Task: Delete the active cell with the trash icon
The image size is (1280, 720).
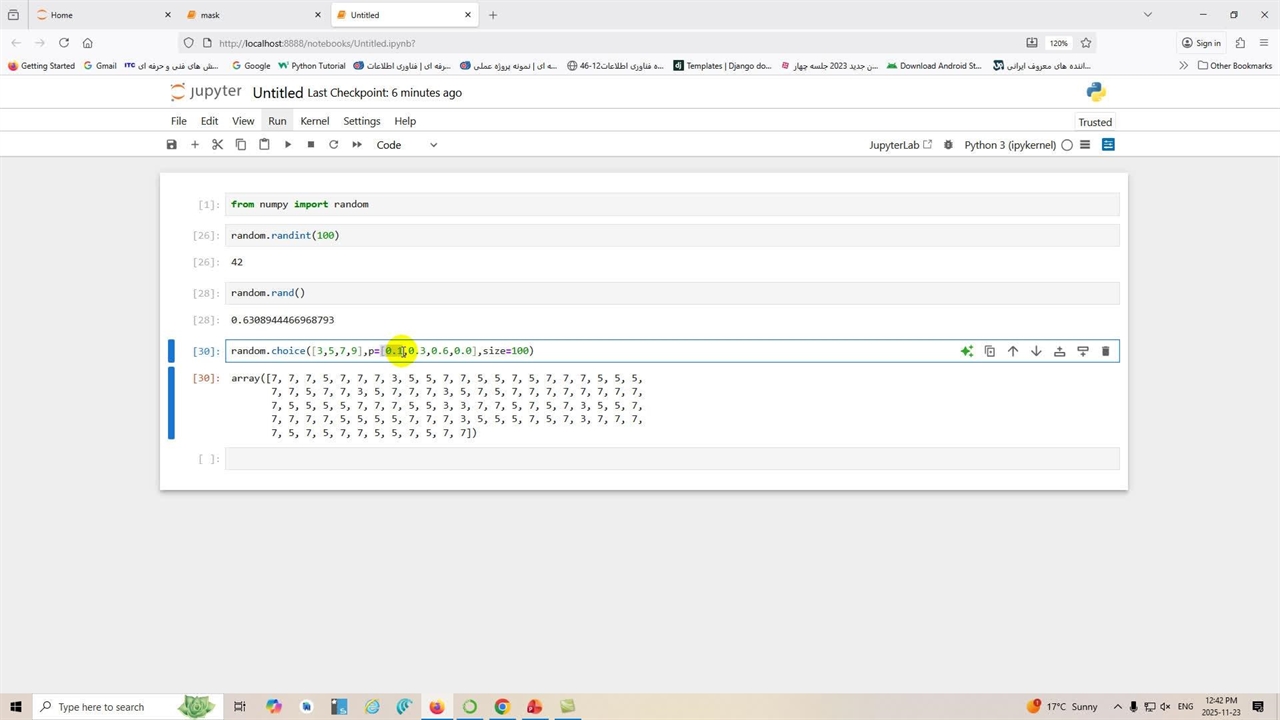Action: (1105, 351)
